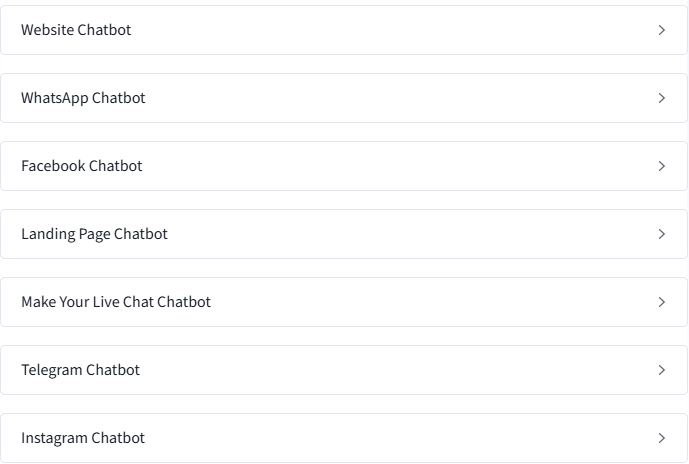Expand the Landing Page Chatbot item
Image resolution: width=689 pixels, height=464 pixels.
point(344,234)
